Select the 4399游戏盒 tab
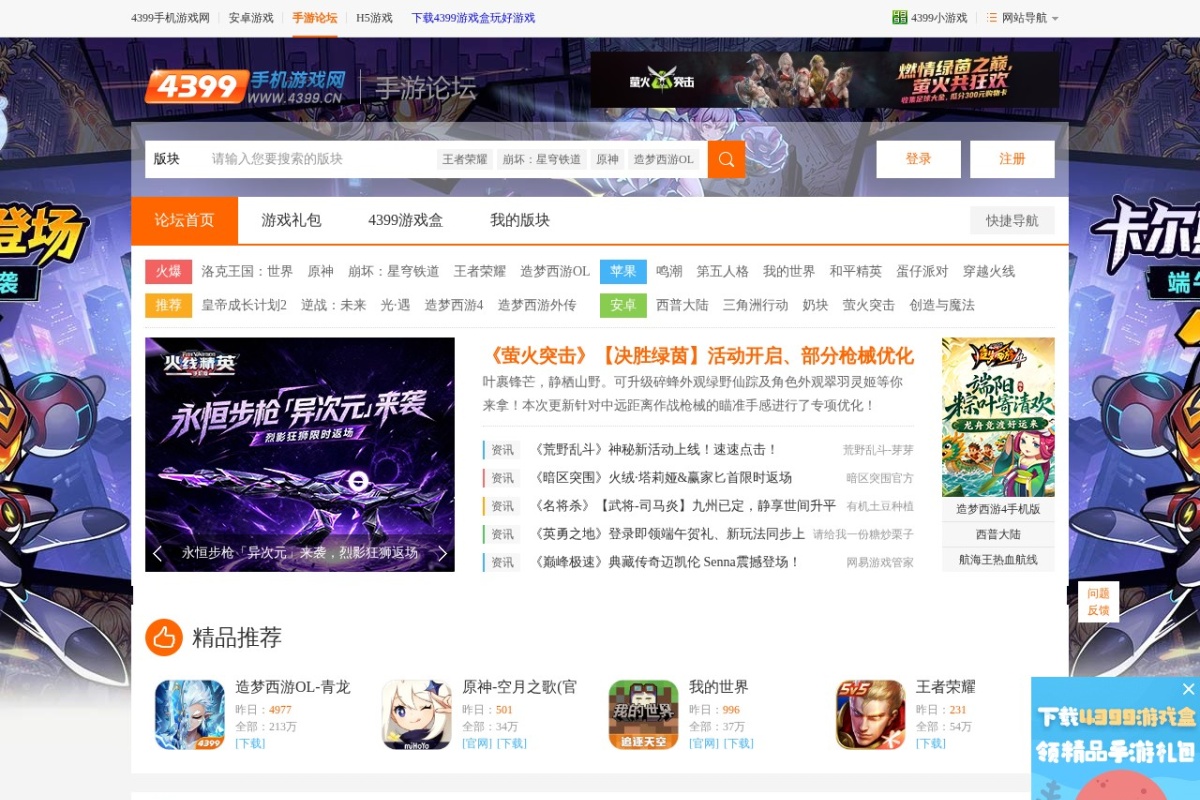This screenshot has width=1200, height=800. pyautogui.click(x=405, y=220)
